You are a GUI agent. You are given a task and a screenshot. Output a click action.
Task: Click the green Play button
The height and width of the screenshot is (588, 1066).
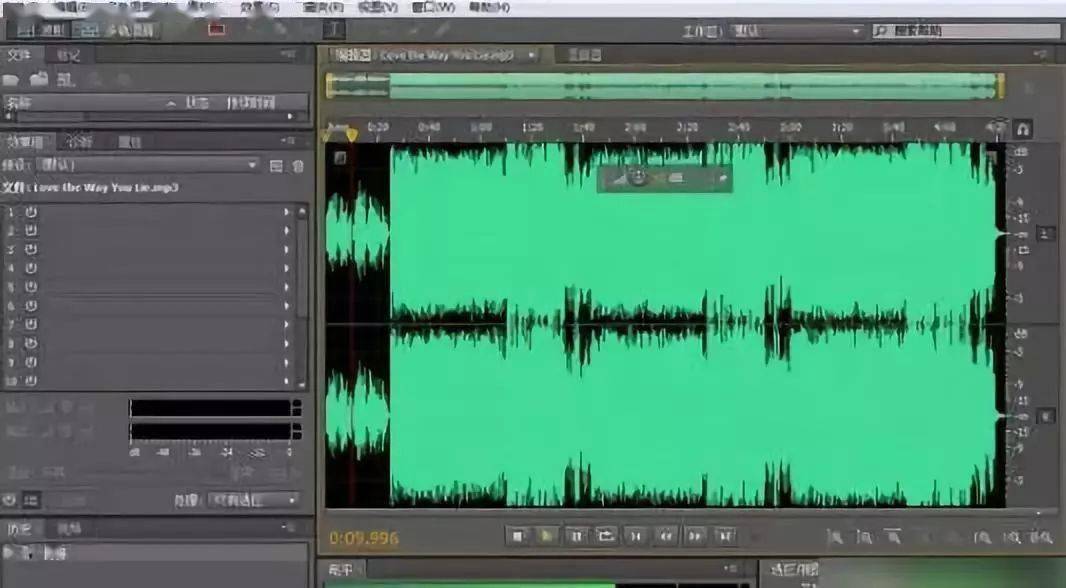(x=547, y=536)
